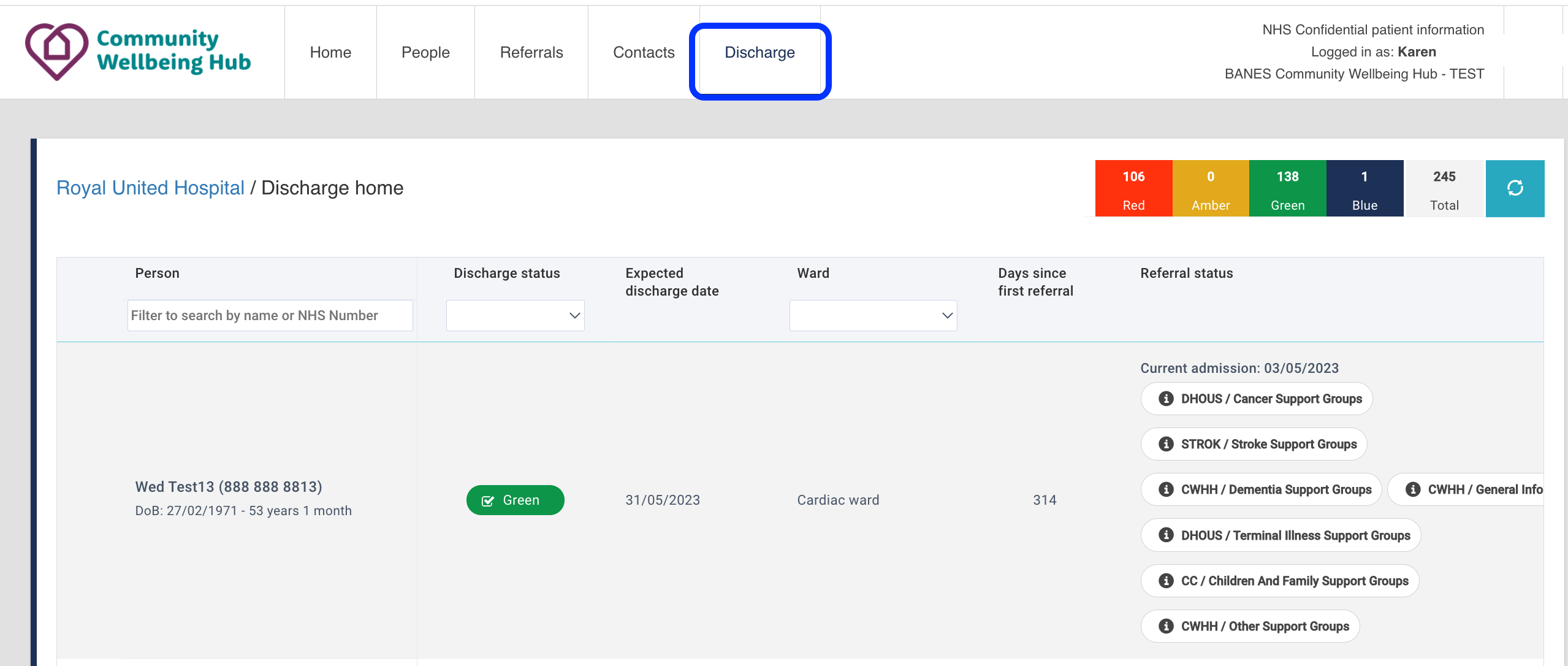Click info icon on Terminal Illness Support Groups
The width and height of the screenshot is (1568, 666).
pyautogui.click(x=1166, y=535)
